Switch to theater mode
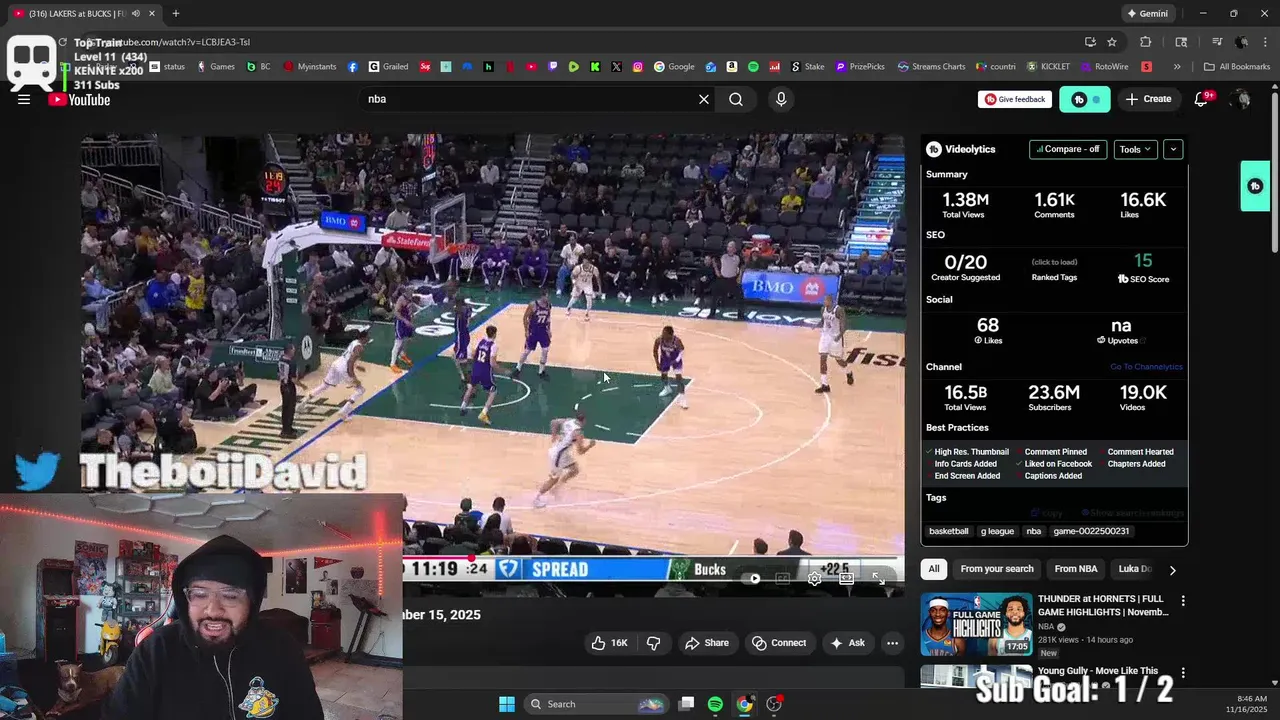Viewport: 1280px width, 720px height. point(846,578)
